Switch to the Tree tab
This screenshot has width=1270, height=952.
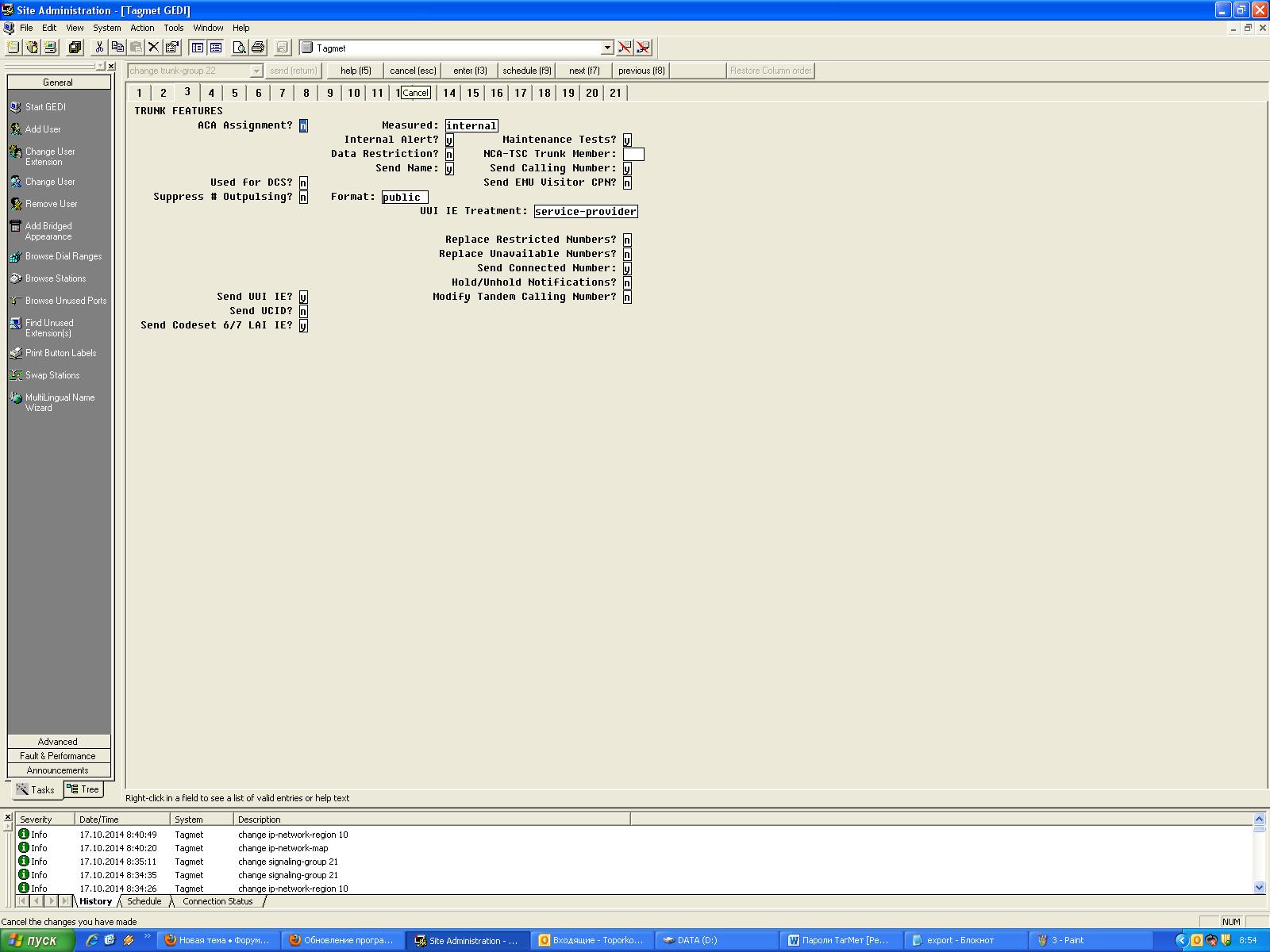83,789
